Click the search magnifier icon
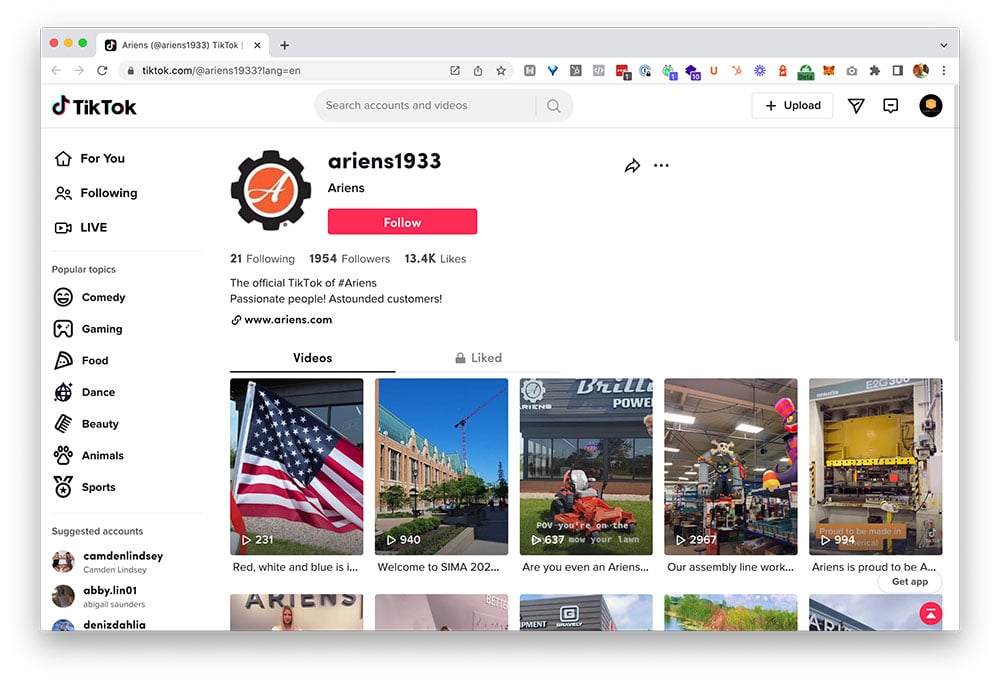 pos(554,106)
